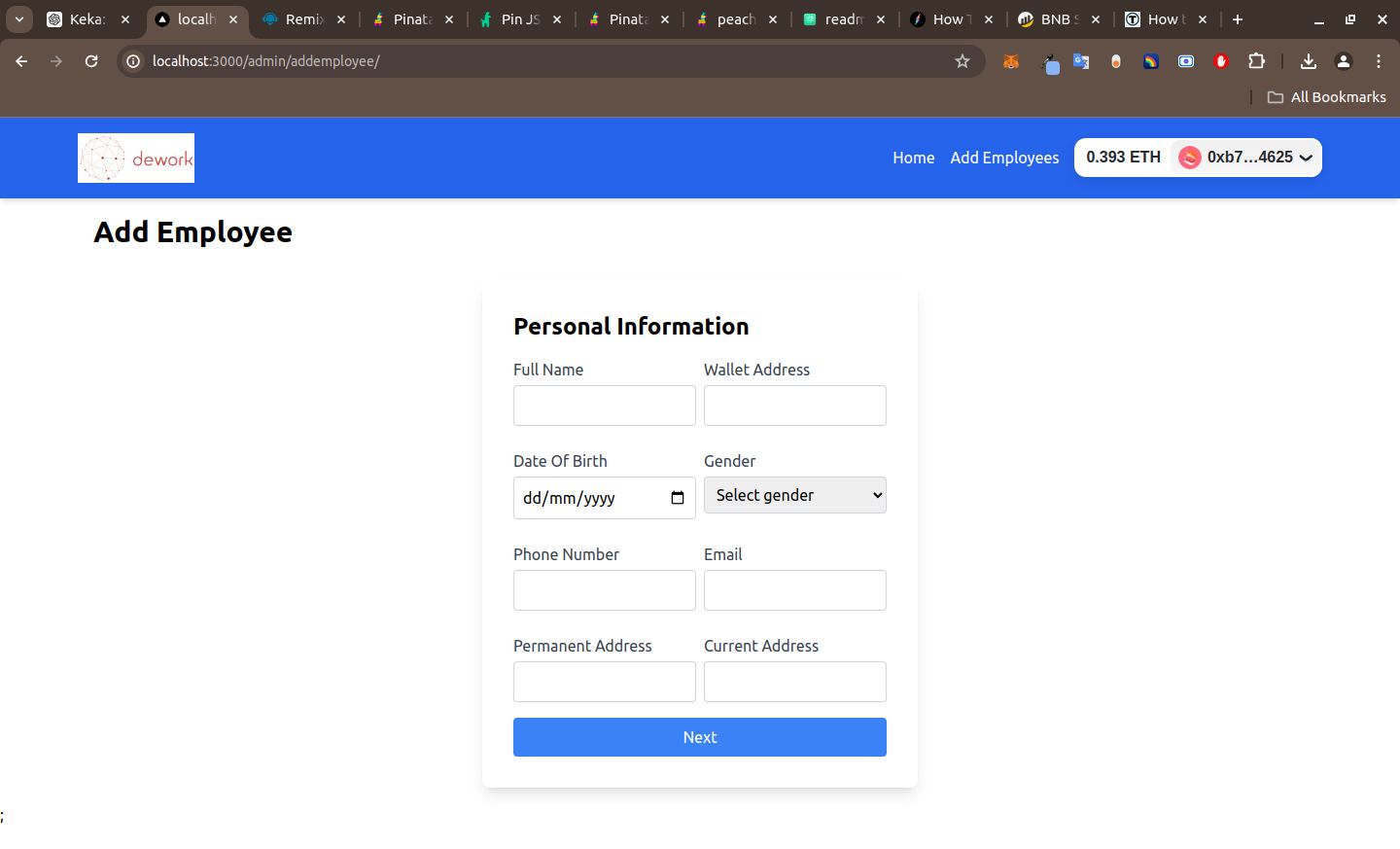Focus the Full Name field

tap(605, 406)
